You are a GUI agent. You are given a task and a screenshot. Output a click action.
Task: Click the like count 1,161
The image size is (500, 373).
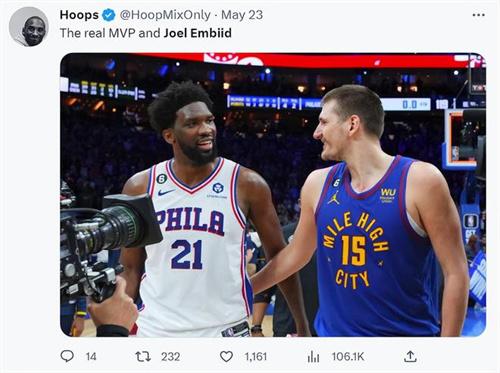click(x=256, y=357)
